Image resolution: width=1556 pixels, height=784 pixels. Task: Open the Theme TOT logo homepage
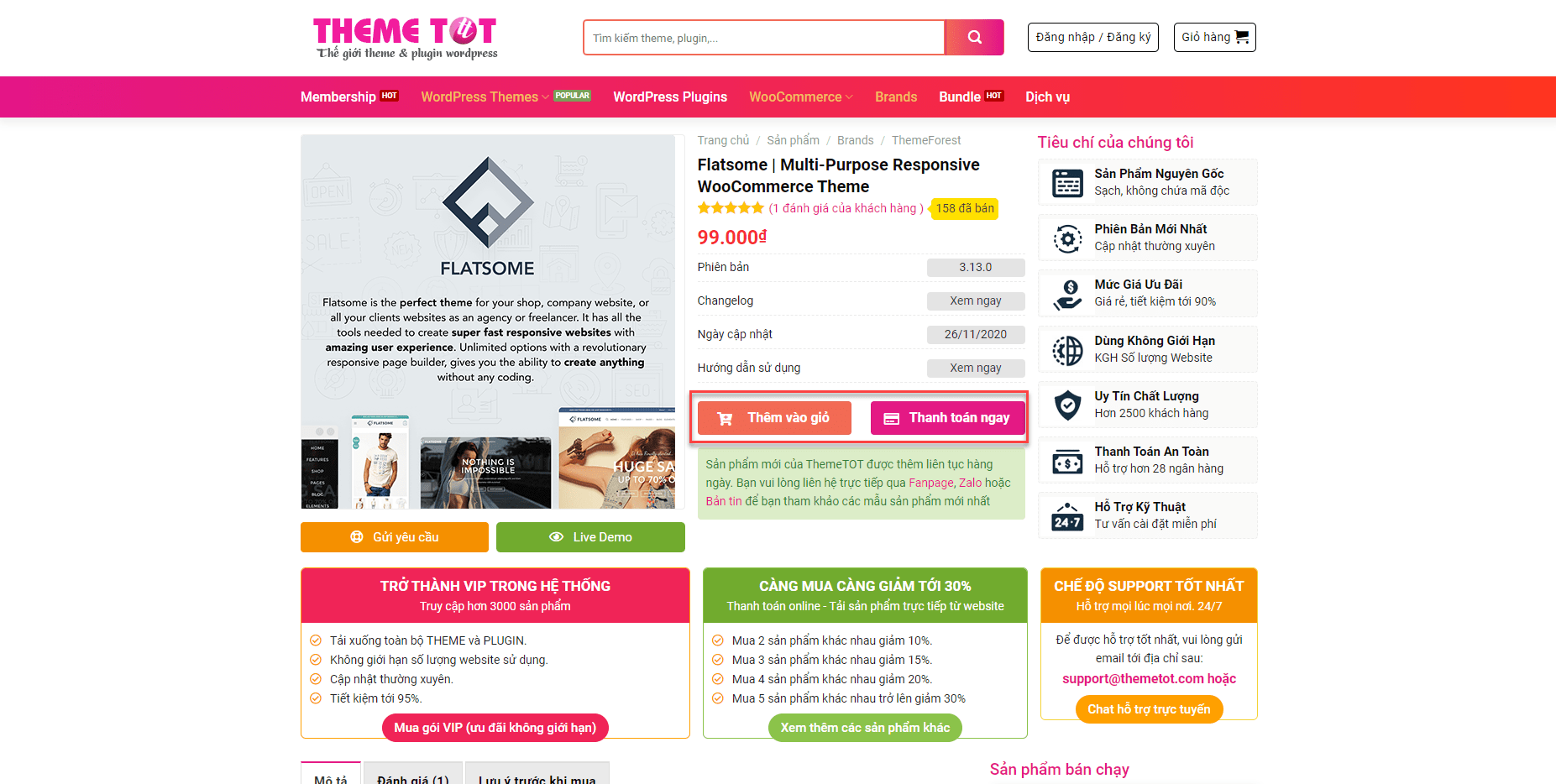click(x=406, y=39)
